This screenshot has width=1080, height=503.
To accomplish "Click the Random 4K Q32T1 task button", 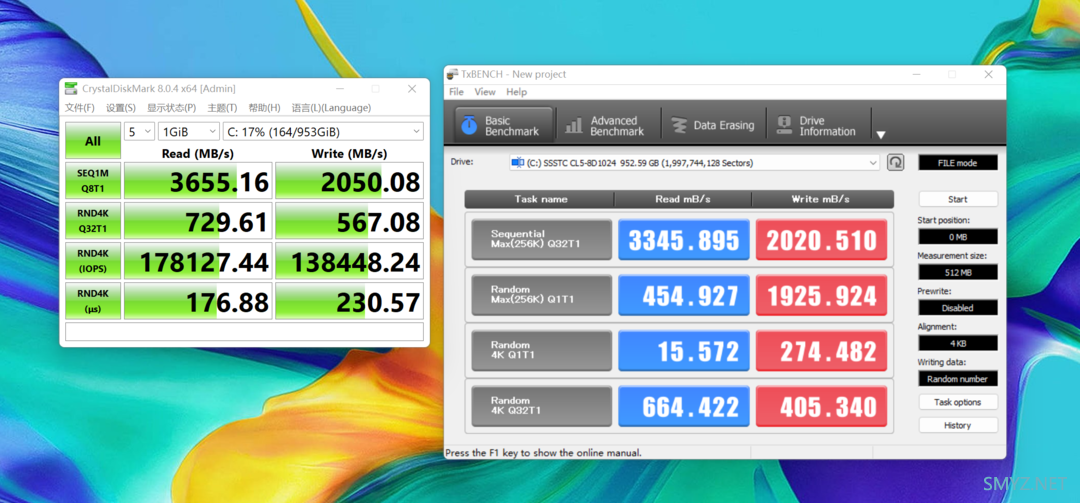I will (x=541, y=407).
